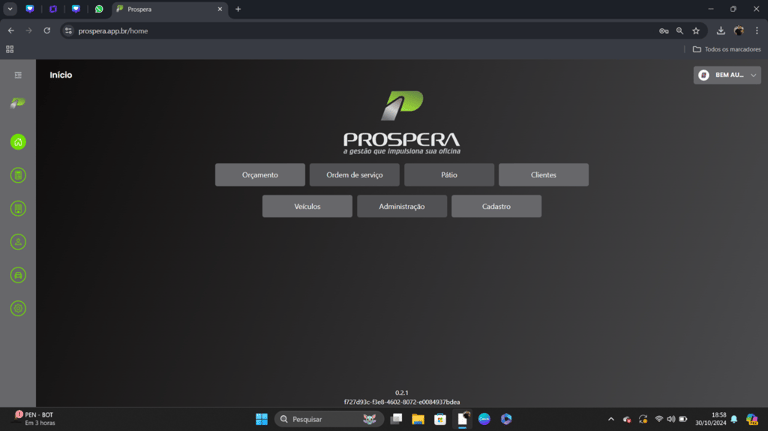Switch to the purple square pinned tab
Image resolution: width=768 pixels, height=431 pixels.
(x=53, y=9)
